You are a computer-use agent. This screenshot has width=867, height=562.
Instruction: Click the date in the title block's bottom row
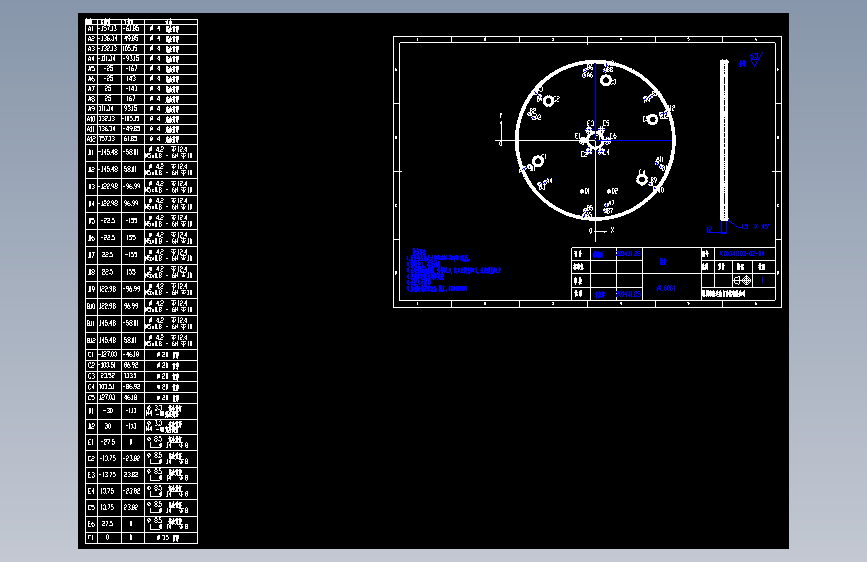(x=629, y=294)
